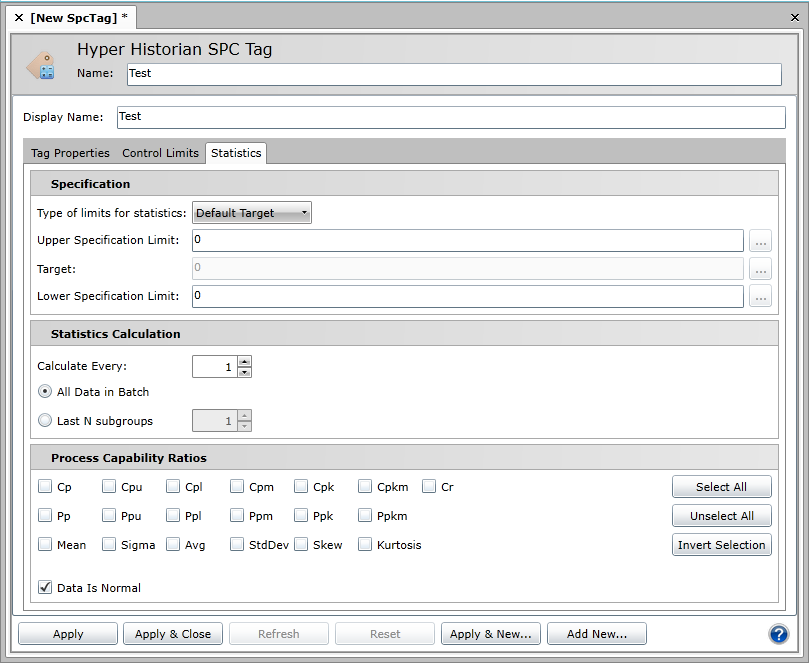This screenshot has height=663, width=809.
Task: Enable the Kurtosis statistic checkbox
Action: 365,545
